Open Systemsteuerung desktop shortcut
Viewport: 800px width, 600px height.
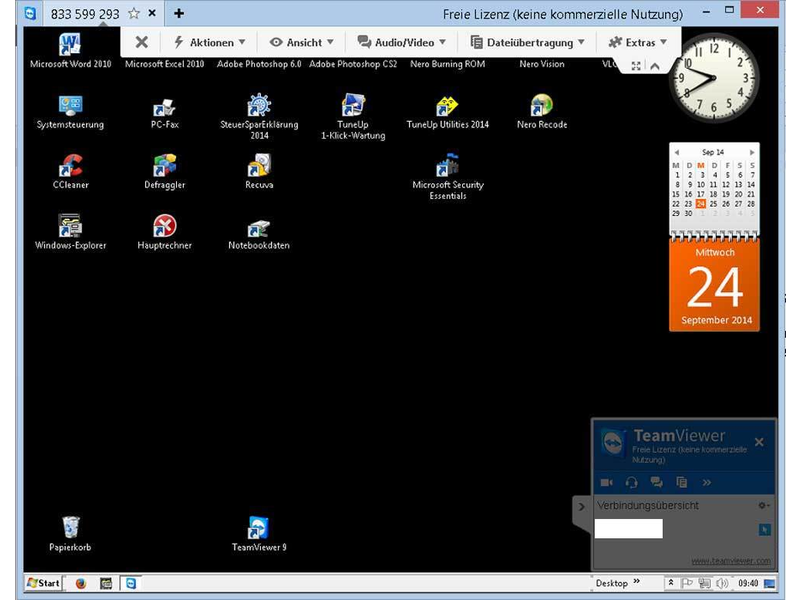pos(70,112)
